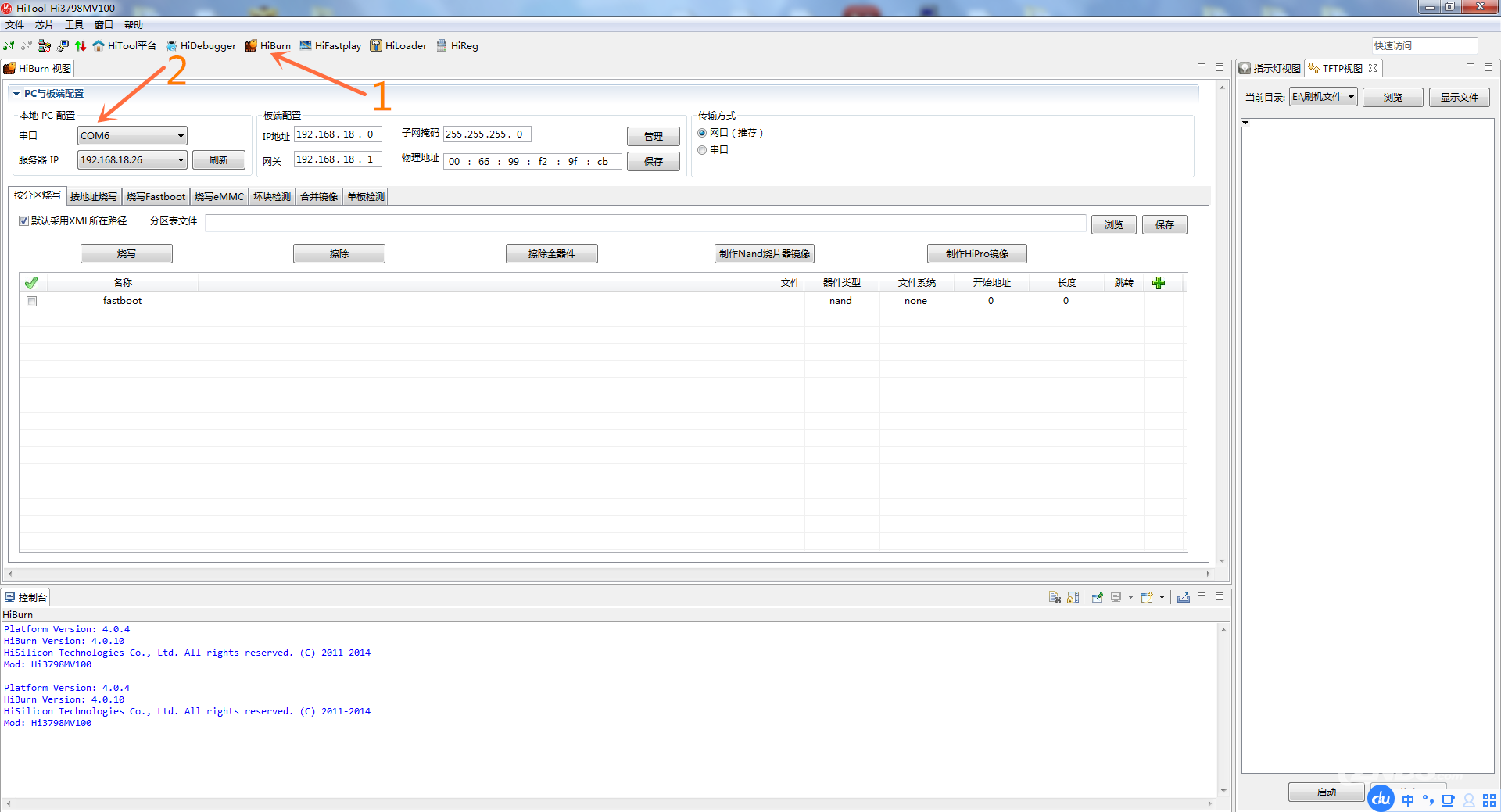Click the green connect icon in the toolbar
This screenshot has height=812, width=1501.
tap(9, 46)
